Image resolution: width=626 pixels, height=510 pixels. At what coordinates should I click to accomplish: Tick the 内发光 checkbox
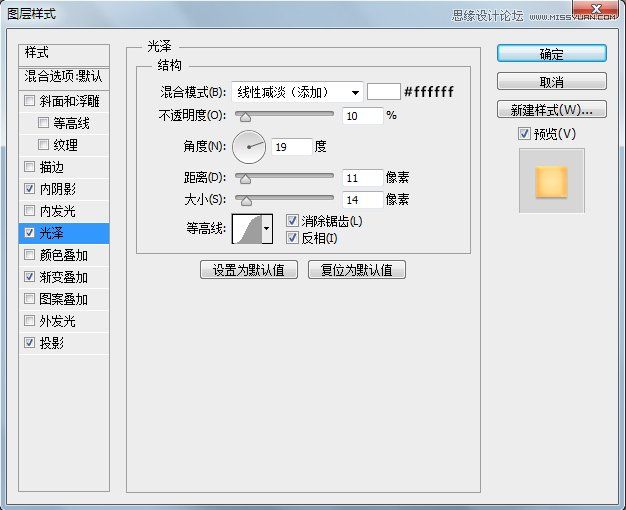(x=30, y=210)
